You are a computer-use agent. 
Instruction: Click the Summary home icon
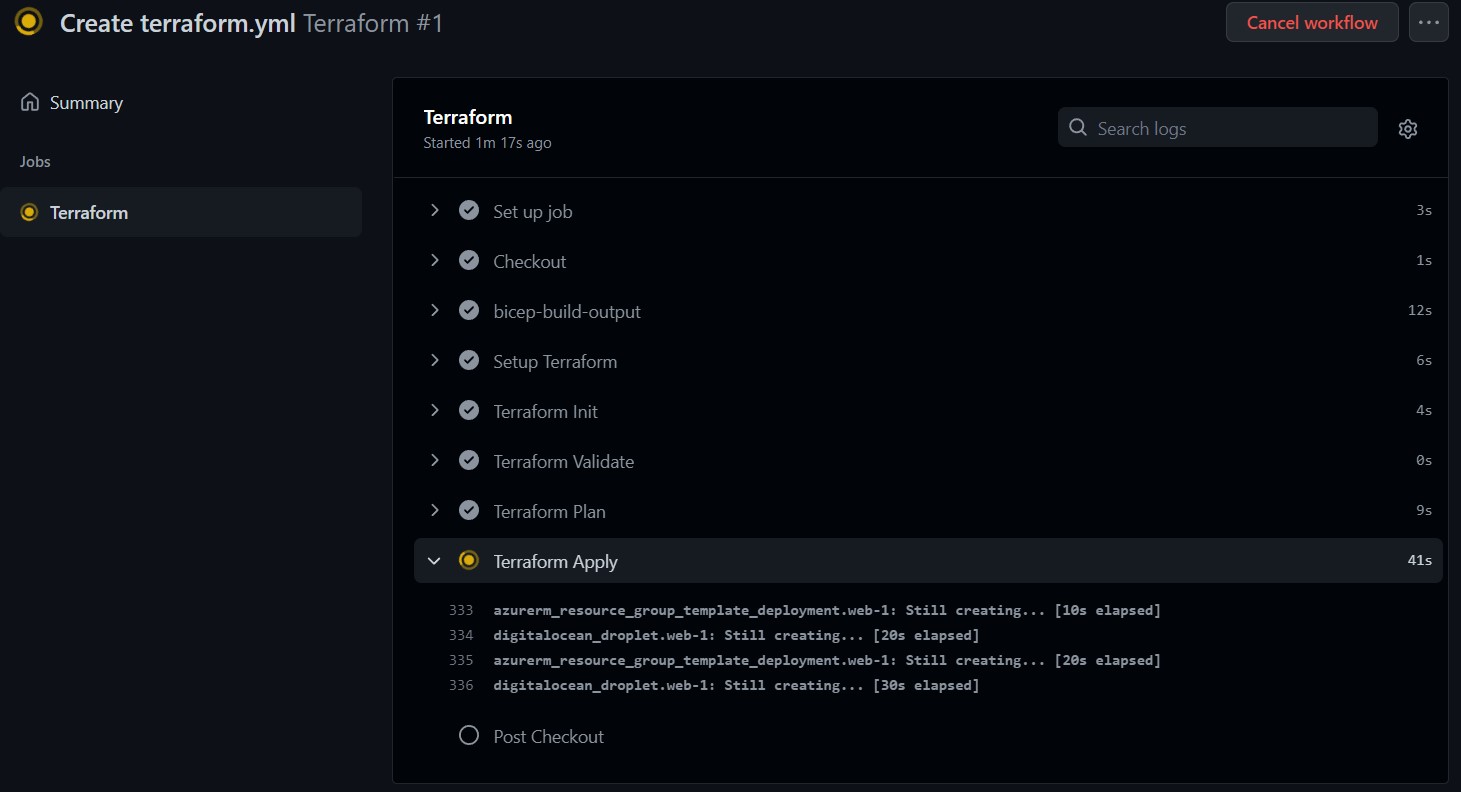tap(30, 103)
